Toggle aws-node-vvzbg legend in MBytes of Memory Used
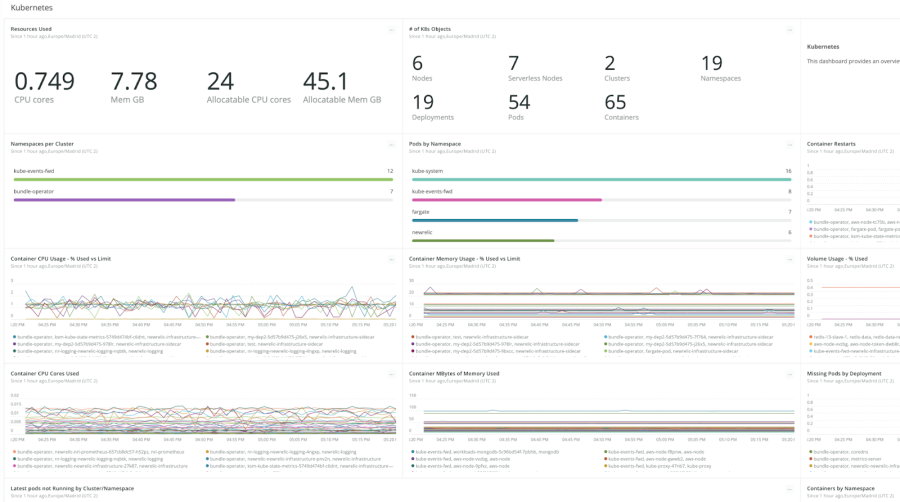This screenshot has width=900, height=502. coord(461,459)
